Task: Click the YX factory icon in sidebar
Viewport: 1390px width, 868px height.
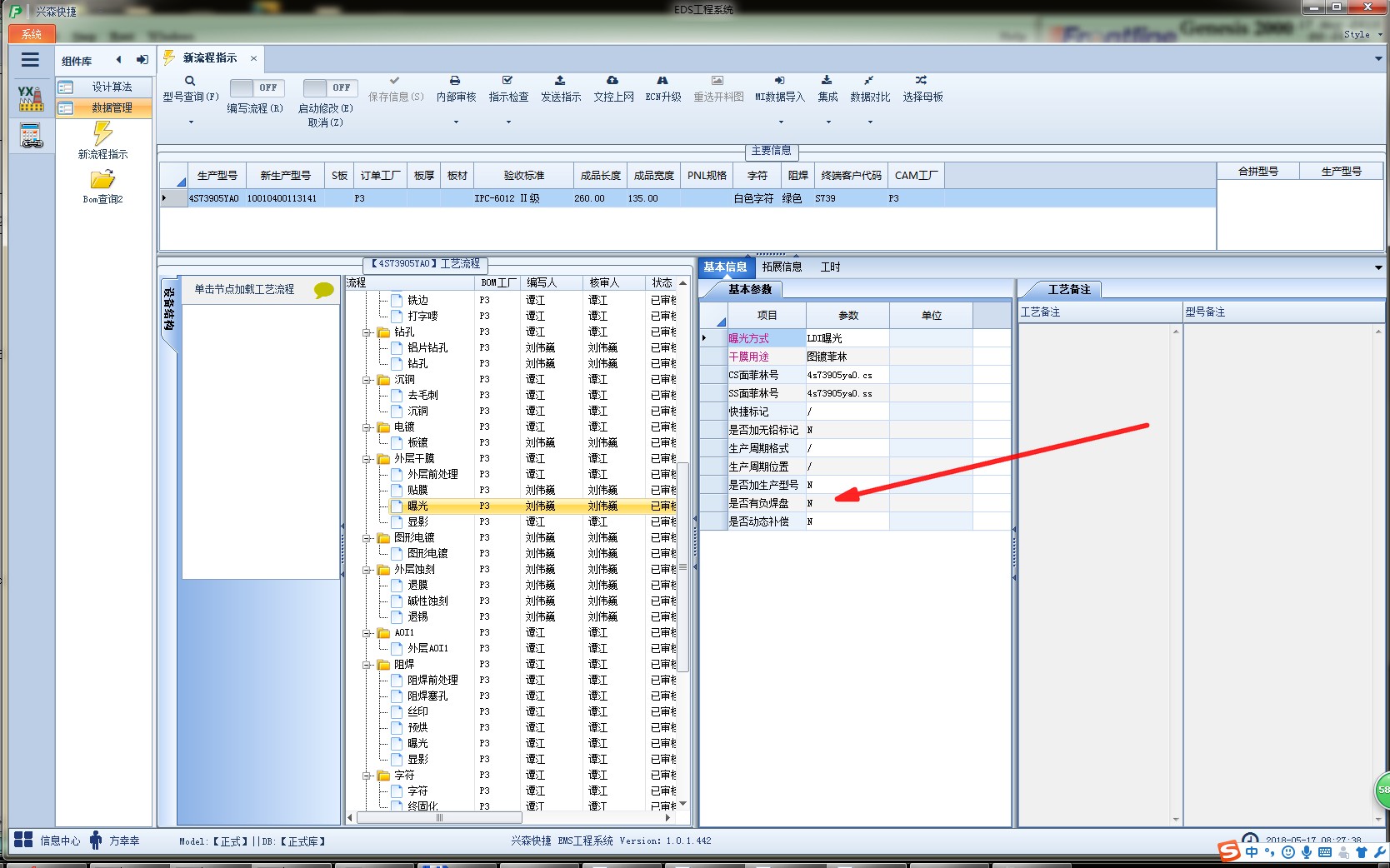Action: click(x=31, y=98)
